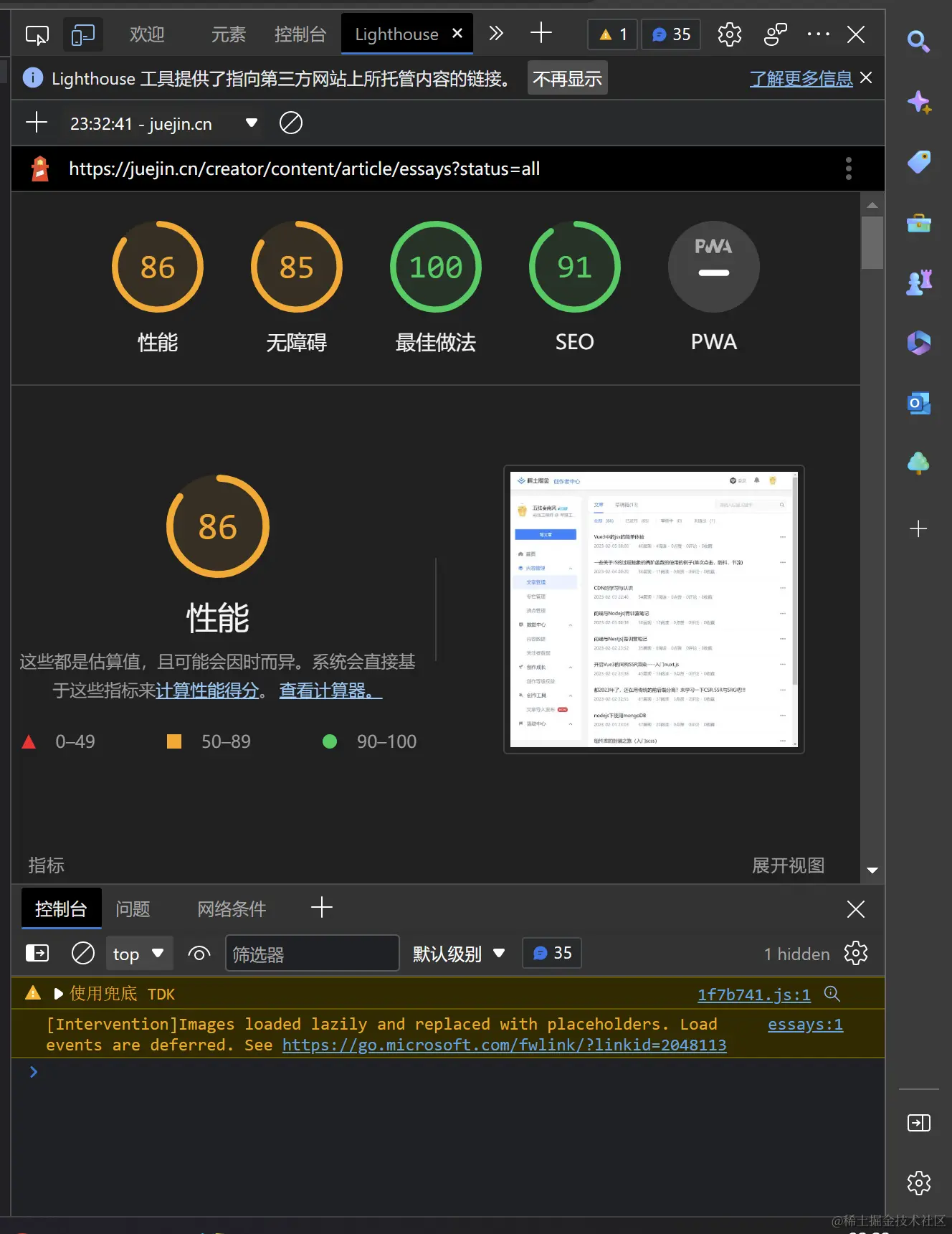
Task: Switch to the 网络条件 drawer tab
Action: coord(232,909)
